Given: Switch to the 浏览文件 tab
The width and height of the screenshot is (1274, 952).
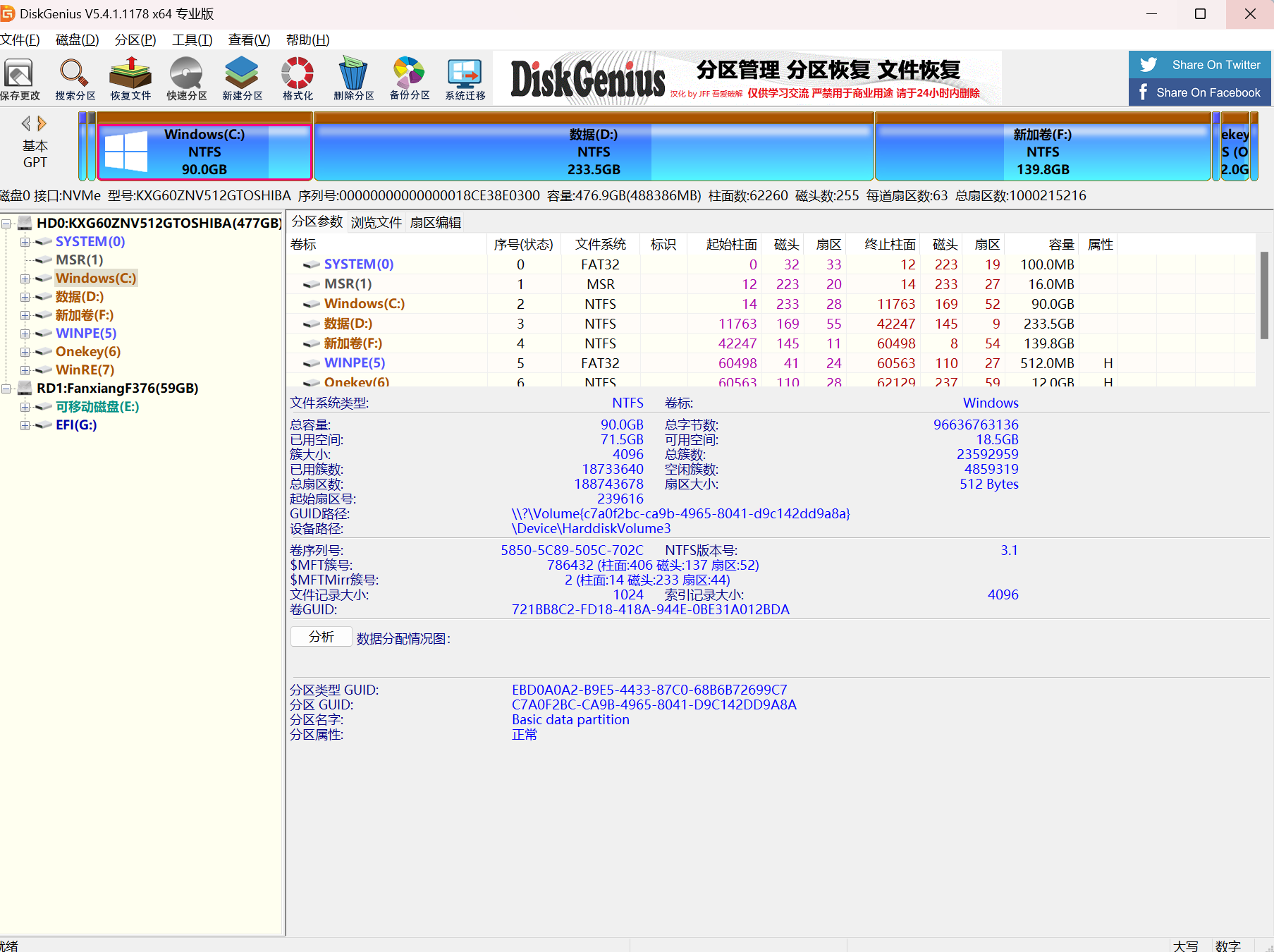Looking at the screenshot, I should (376, 222).
